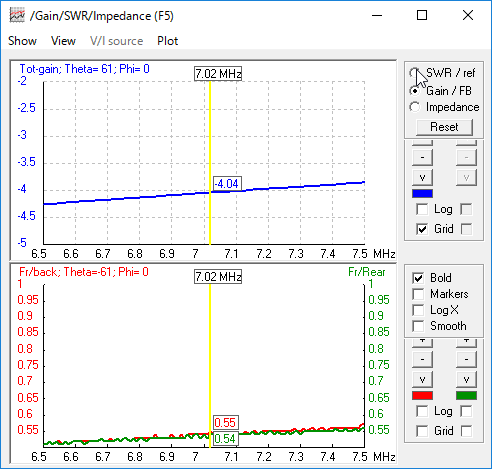Click the minus button above the red swatch
Image resolution: width=492 pixels, height=469 pixels.
coord(422,359)
